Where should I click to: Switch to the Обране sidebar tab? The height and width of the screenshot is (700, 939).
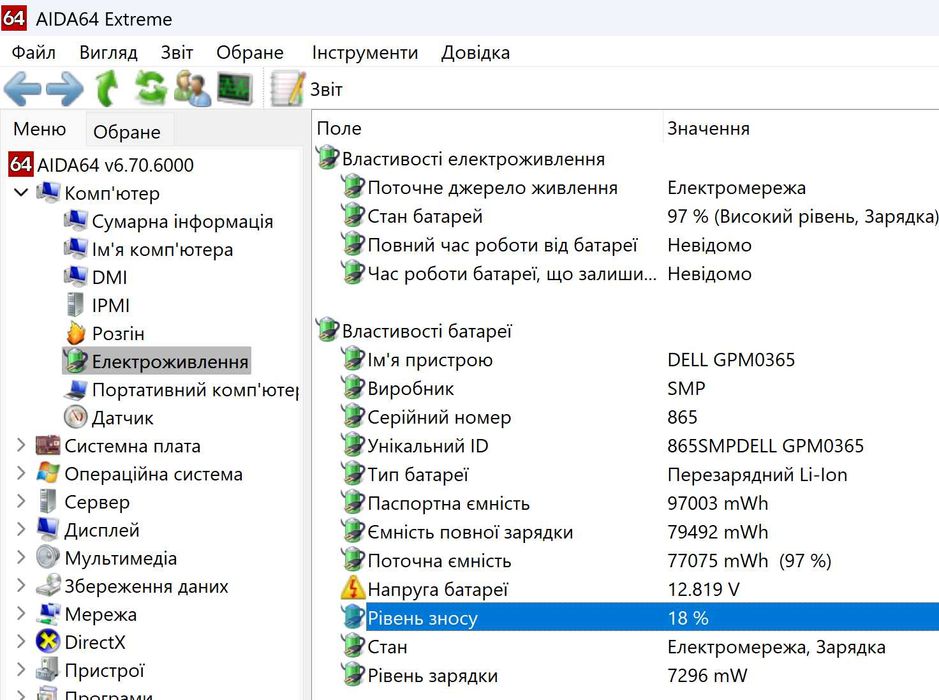click(x=127, y=131)
